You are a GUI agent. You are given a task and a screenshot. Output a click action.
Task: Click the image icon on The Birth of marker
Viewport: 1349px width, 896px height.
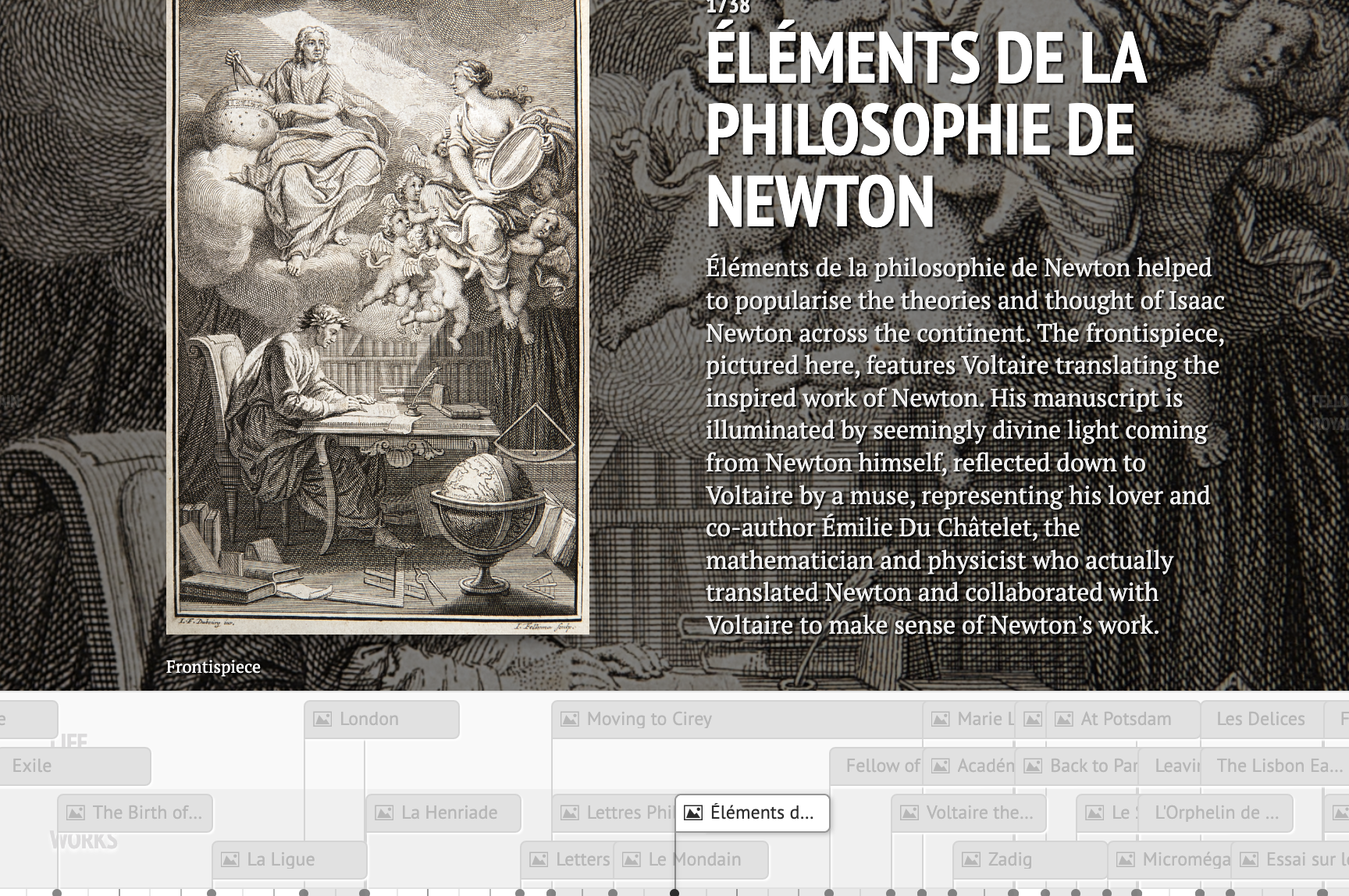coord(76,813)
